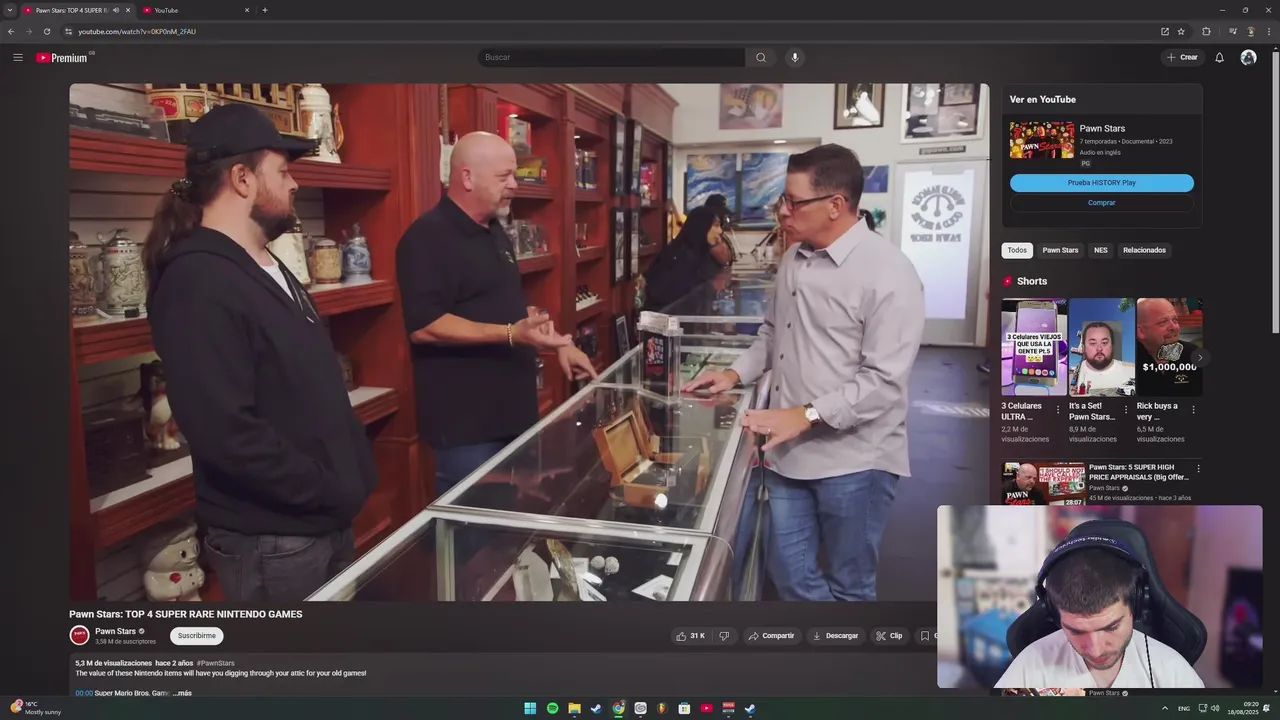Open the Rick buys a very short thumbnail
Screen dimensions: 1280x720
pyautogui.click(x=1169, y=347)
